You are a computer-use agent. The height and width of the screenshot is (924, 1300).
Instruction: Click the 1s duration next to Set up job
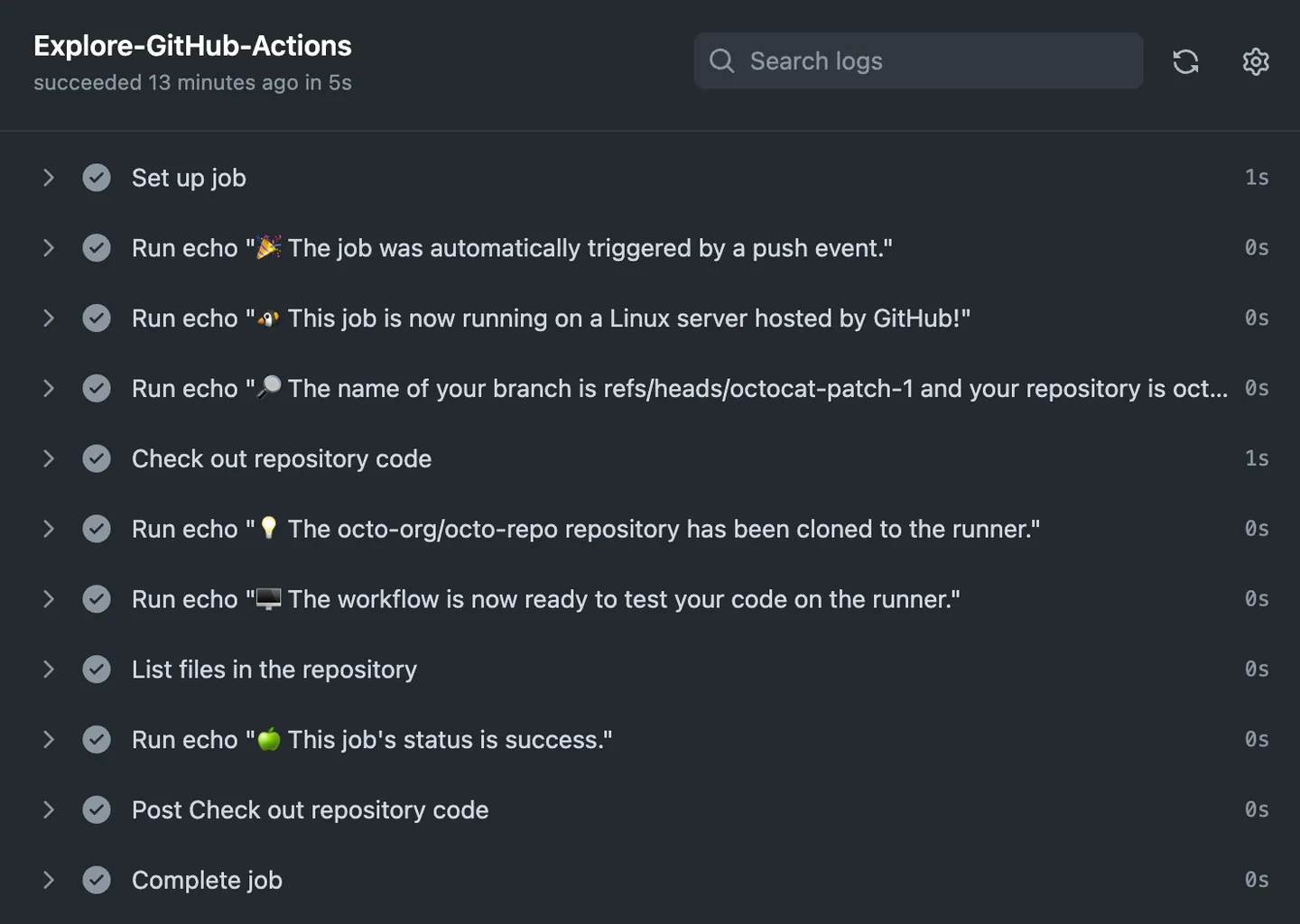click(x=1256, y=178)
